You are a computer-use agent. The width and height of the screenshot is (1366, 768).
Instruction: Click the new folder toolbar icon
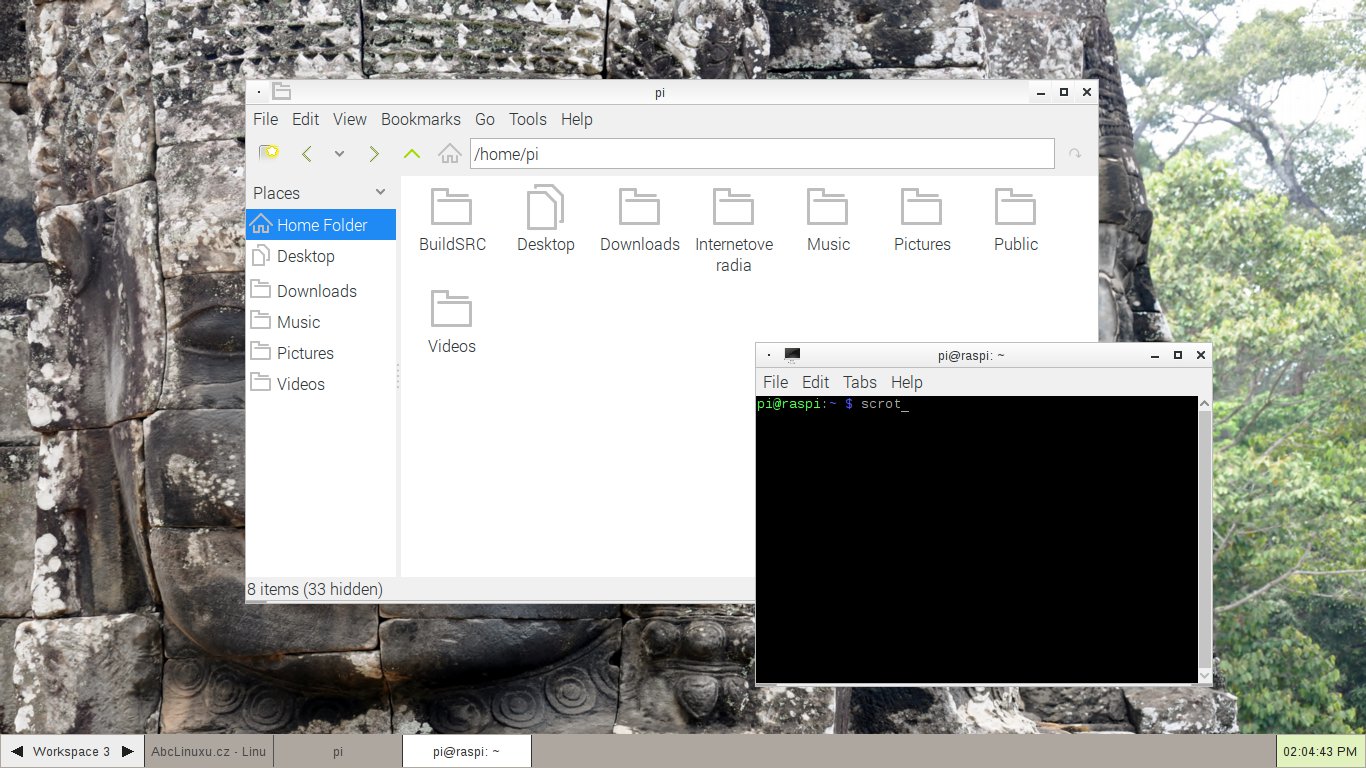click(269, 153)
